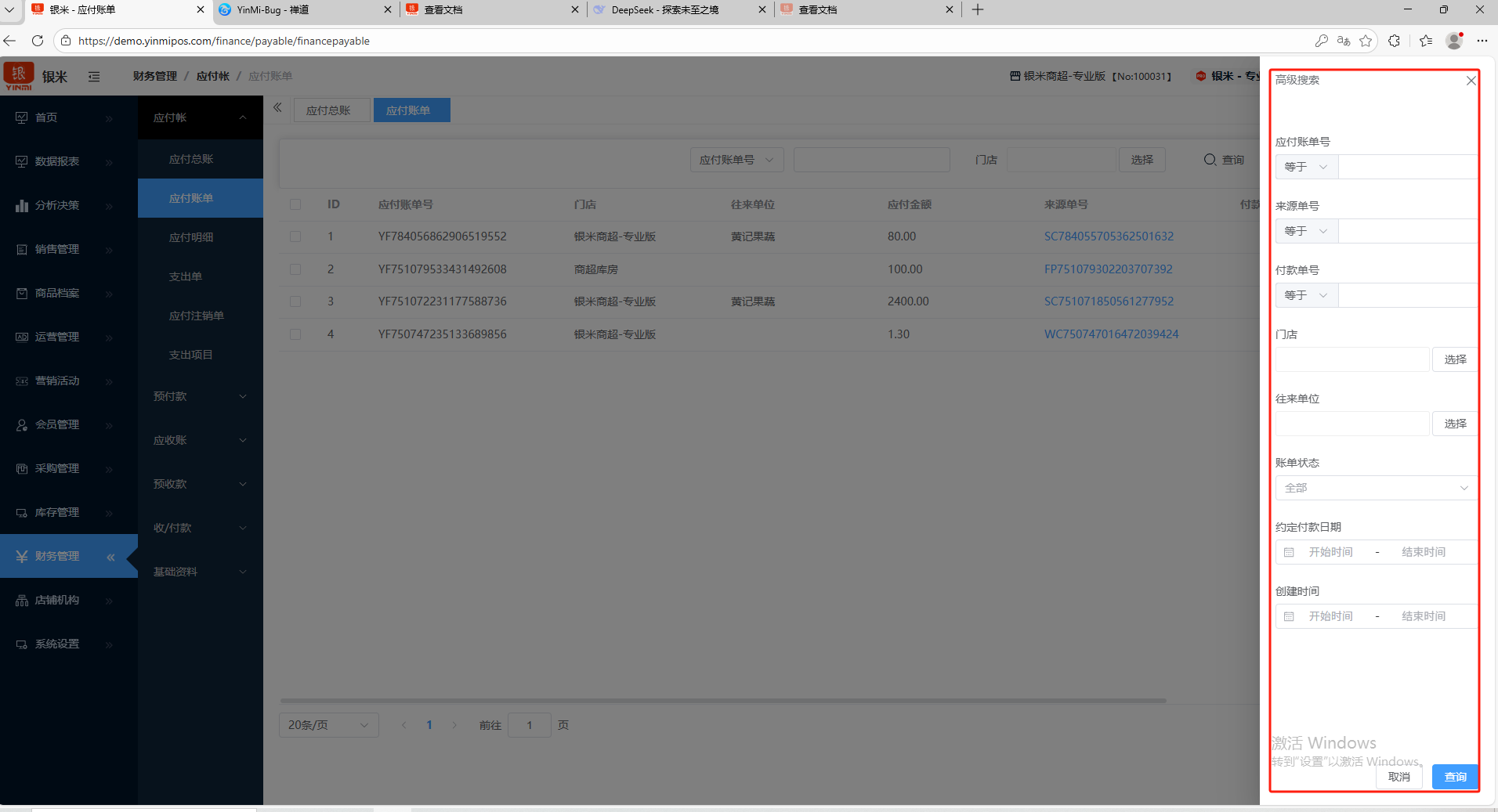Screen dimensions: 1498x812
Task: Open source link FP751079302203707392
Action: point(1108,269)
